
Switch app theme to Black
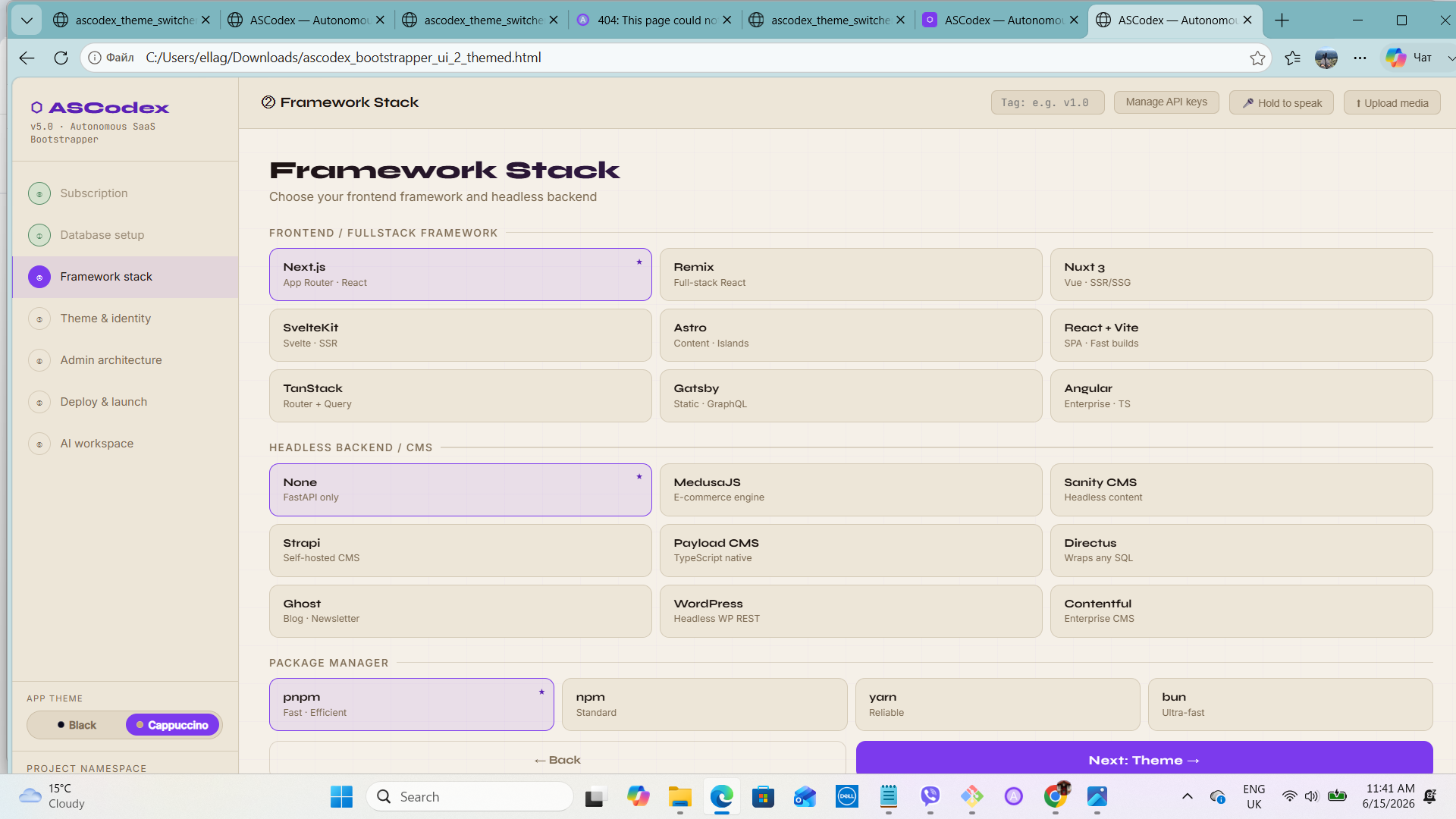77,725
